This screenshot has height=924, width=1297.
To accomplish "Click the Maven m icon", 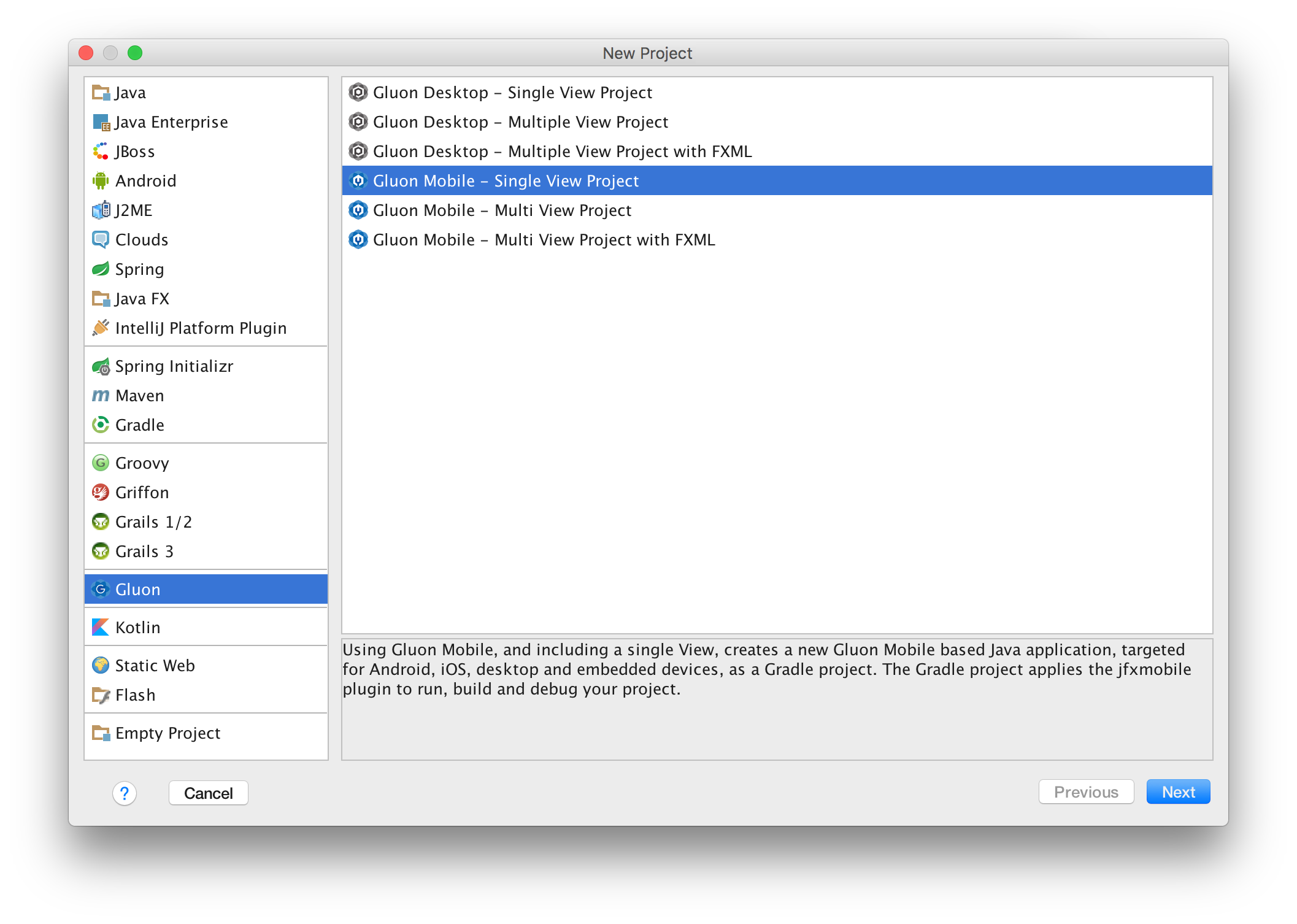I will pyautogui.click(x=101, y=396).
